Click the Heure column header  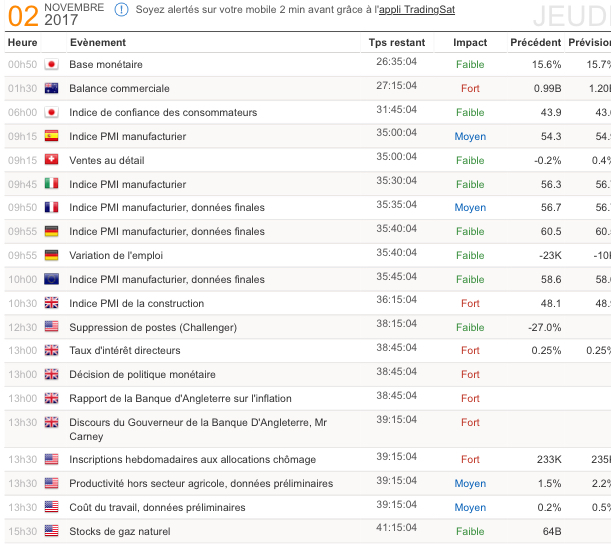pos(22,43)
